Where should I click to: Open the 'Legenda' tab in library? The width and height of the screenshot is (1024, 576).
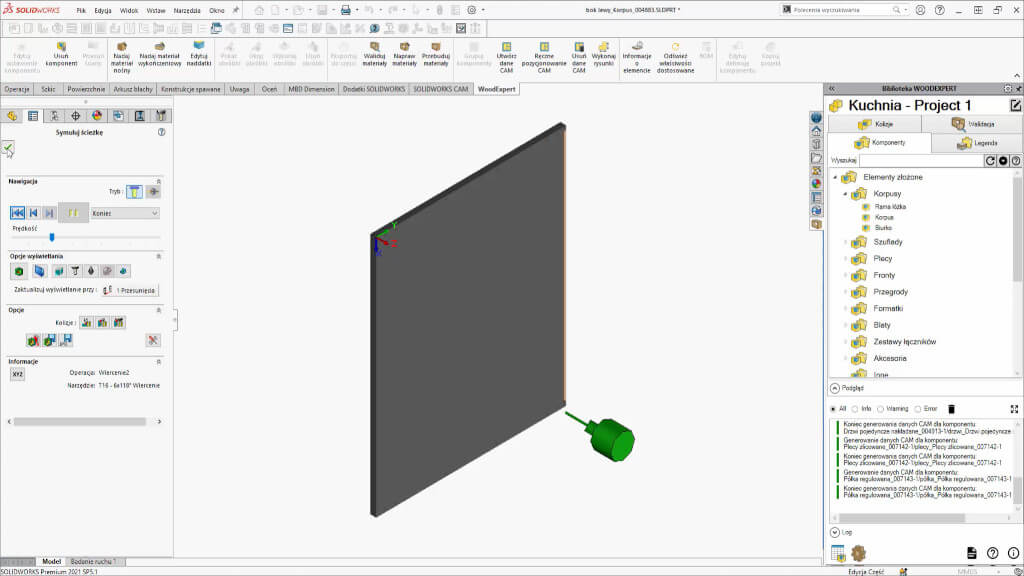977,143
